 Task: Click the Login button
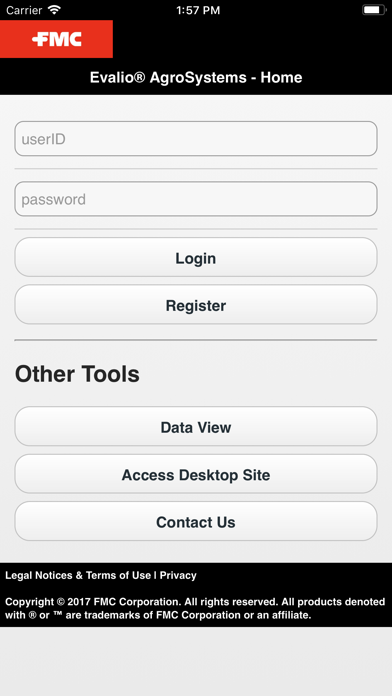tap(196, 257)
